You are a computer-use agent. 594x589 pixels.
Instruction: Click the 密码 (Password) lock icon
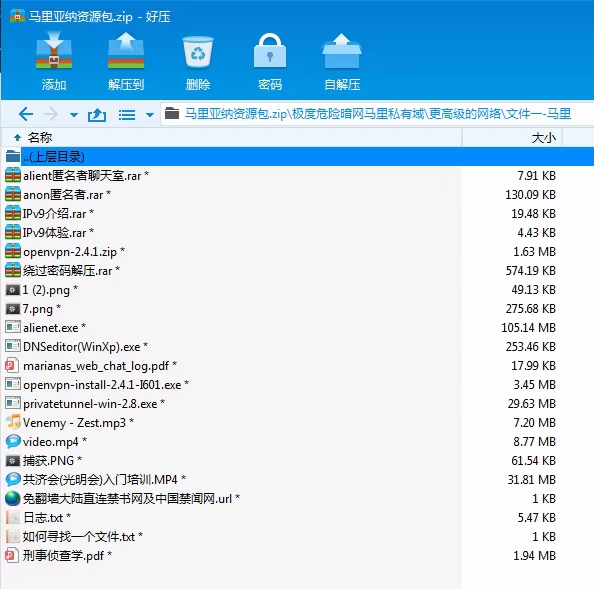270,51
